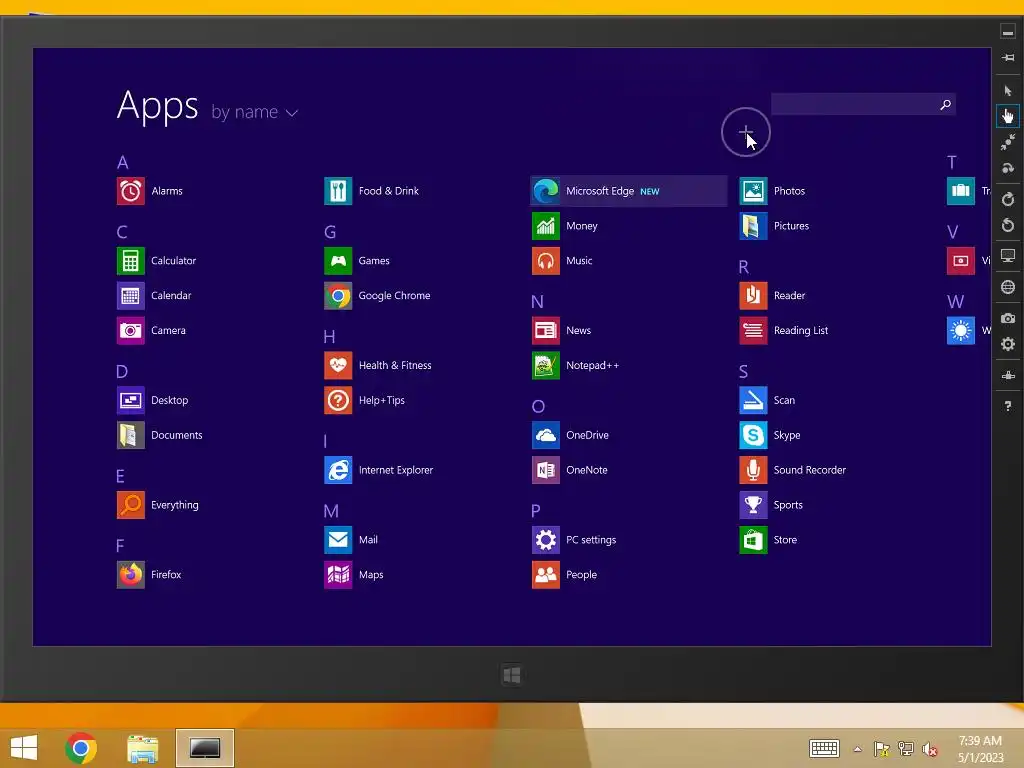Open the Money app
This screenshot has width=1024, height=768.
(565, 227)
